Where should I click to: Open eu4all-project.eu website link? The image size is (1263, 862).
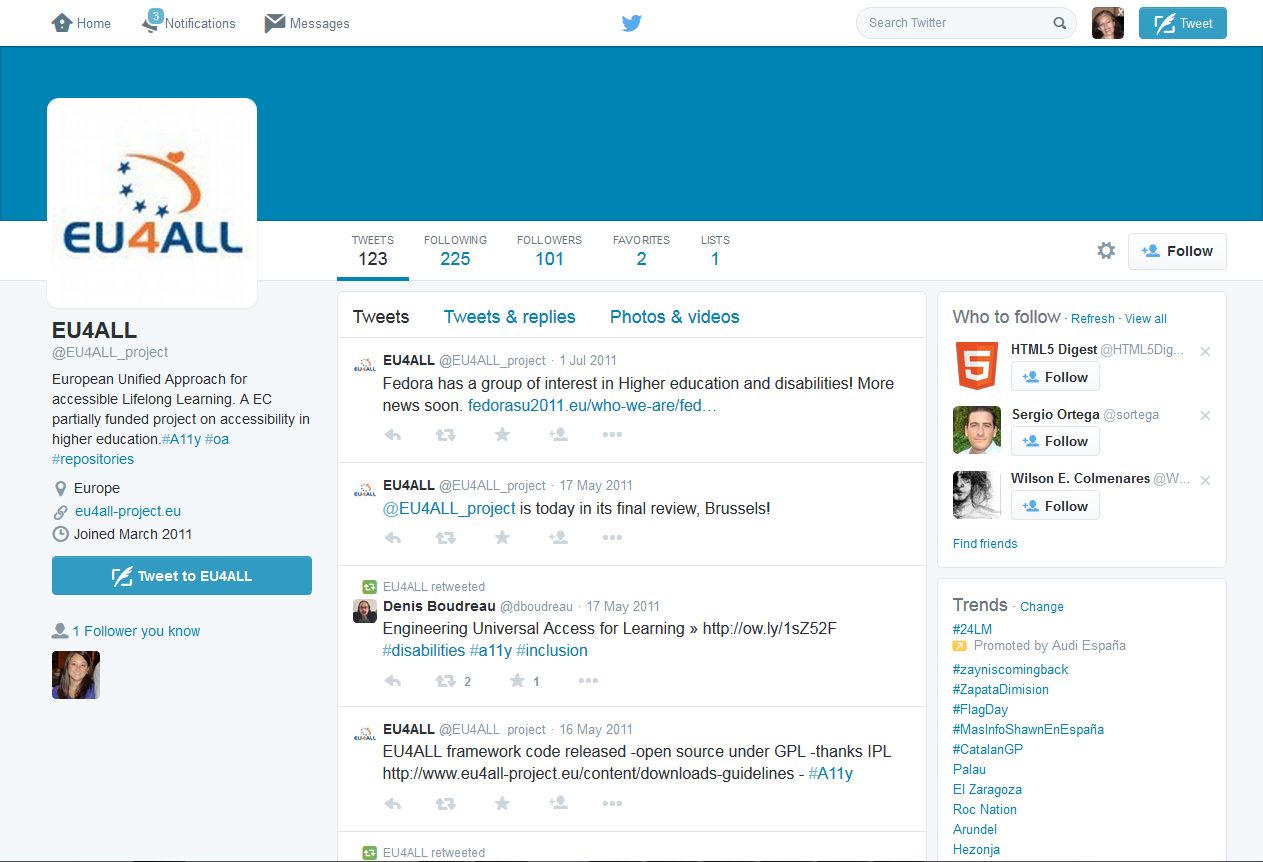(128, 511)
